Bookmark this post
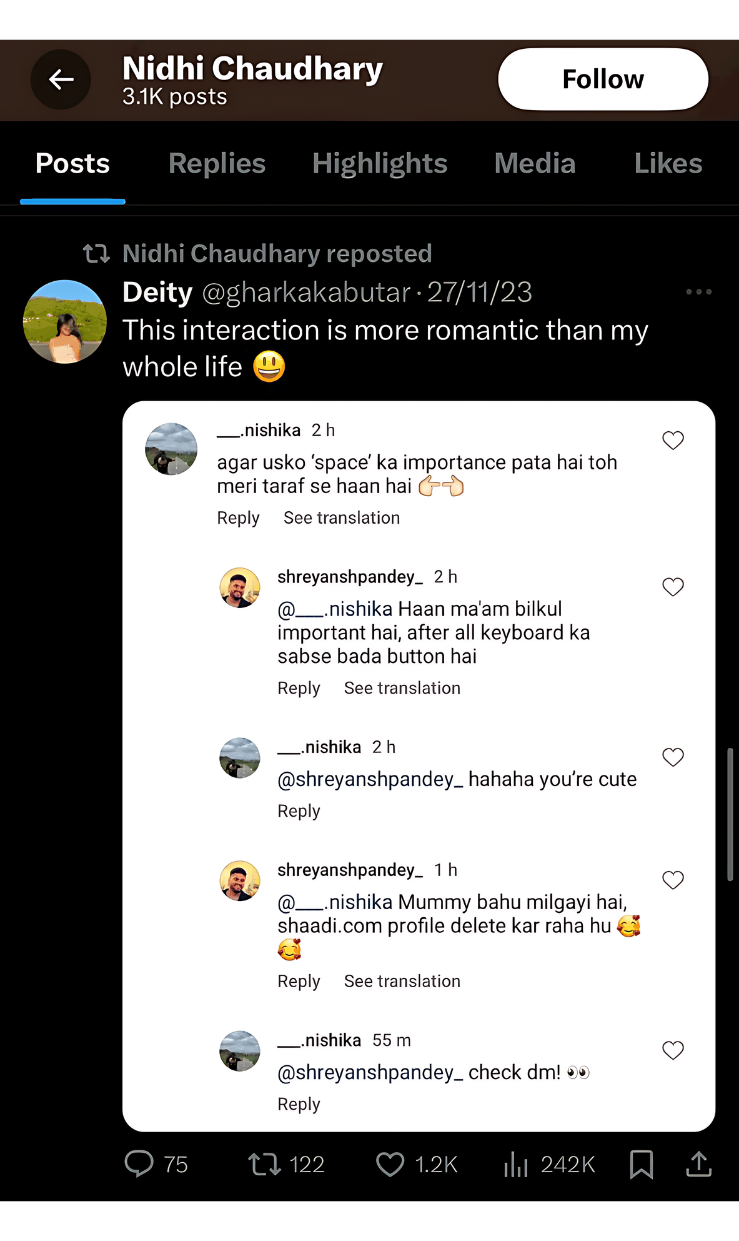The height and width of the screenshot is (1241, 739). point(641,1163)
